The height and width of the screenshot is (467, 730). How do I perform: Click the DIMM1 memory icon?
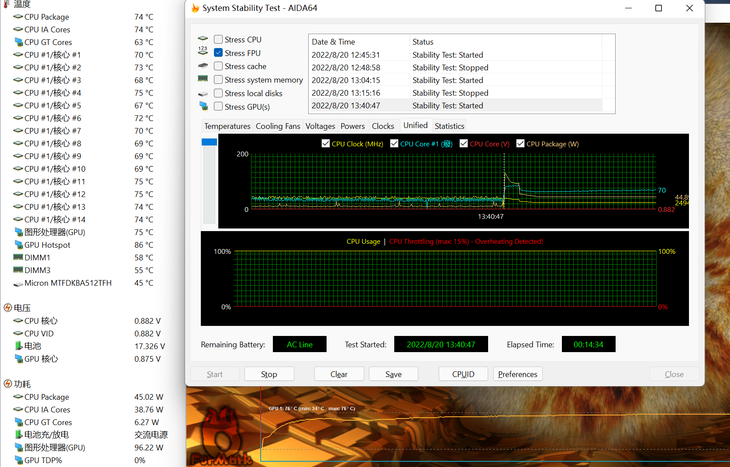coord(18,257)
